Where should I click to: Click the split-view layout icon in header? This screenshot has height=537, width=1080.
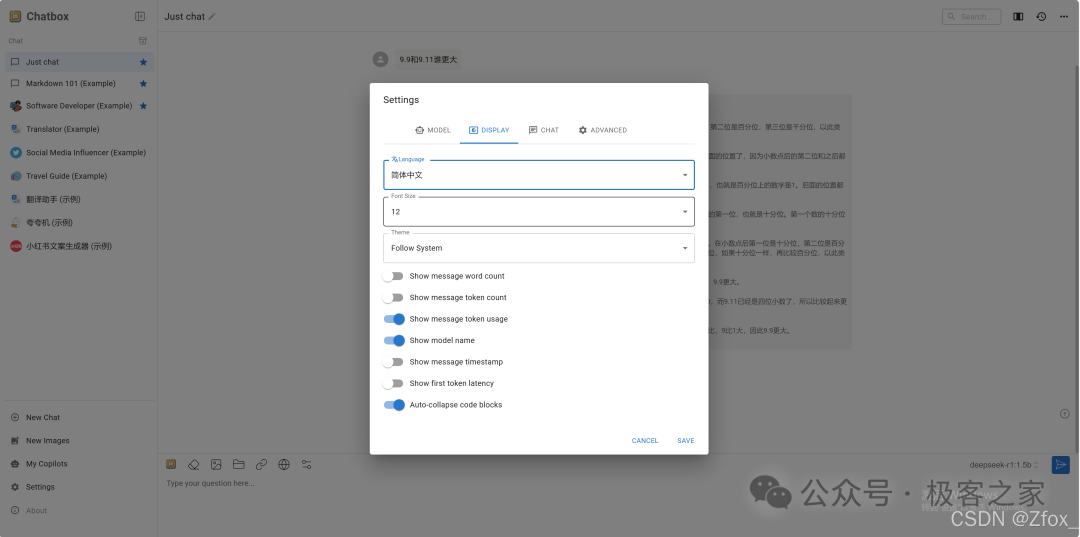pos(1018,17)
